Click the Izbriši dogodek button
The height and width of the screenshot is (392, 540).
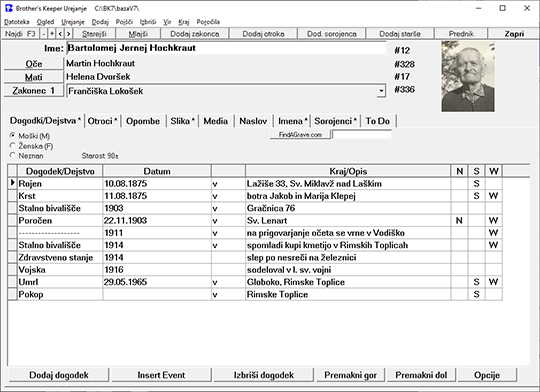(263, 375)
